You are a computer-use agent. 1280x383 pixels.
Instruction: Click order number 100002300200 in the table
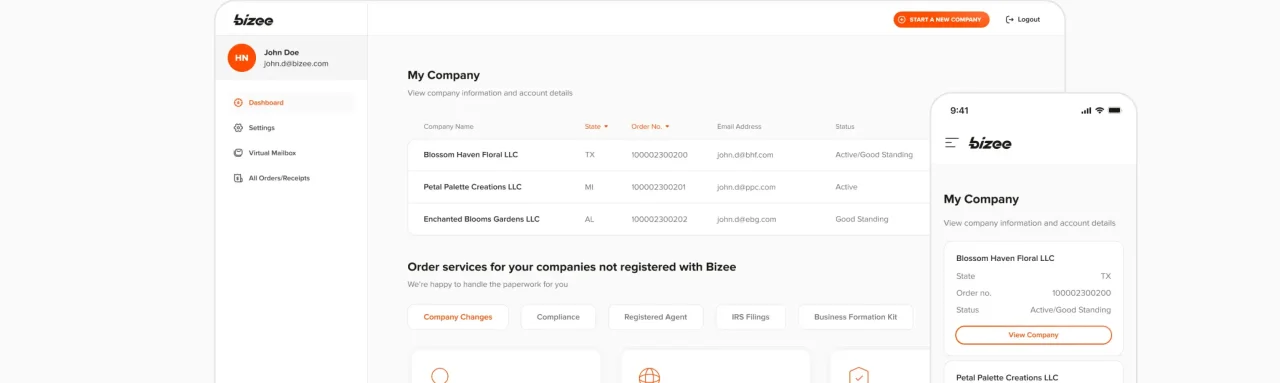point(659,155)
